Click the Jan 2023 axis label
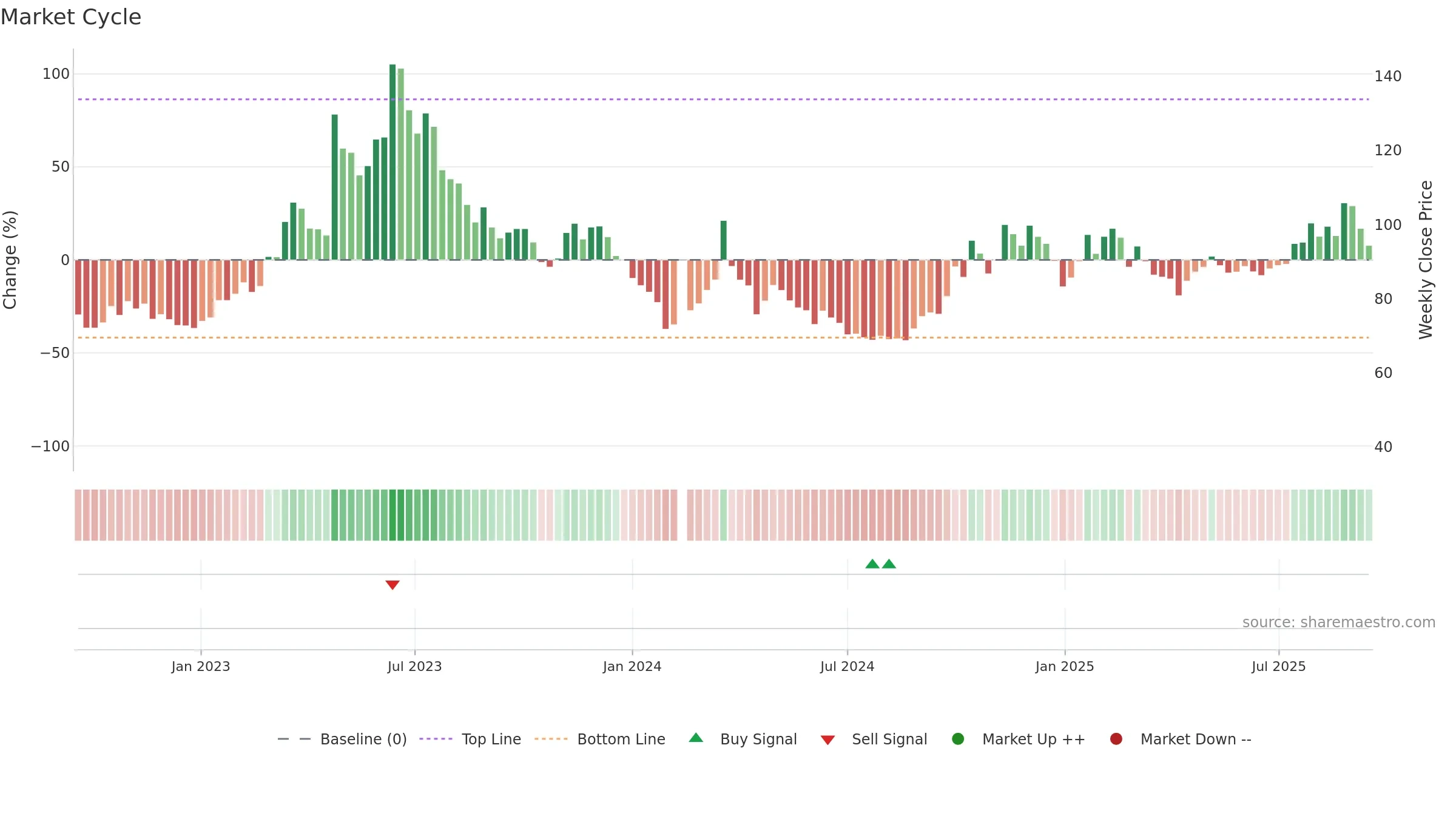This screenshot has height=819, width=1456. [201, 666]
